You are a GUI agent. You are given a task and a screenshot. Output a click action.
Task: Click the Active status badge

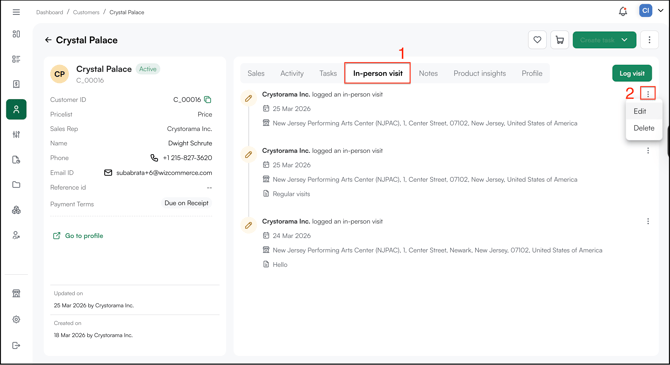click(148, 69)
